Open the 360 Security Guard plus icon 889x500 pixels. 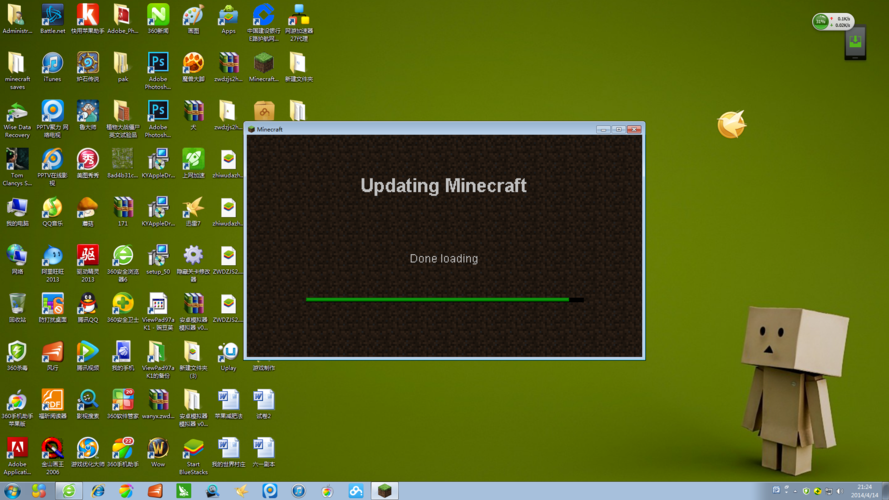pos(122,308)
